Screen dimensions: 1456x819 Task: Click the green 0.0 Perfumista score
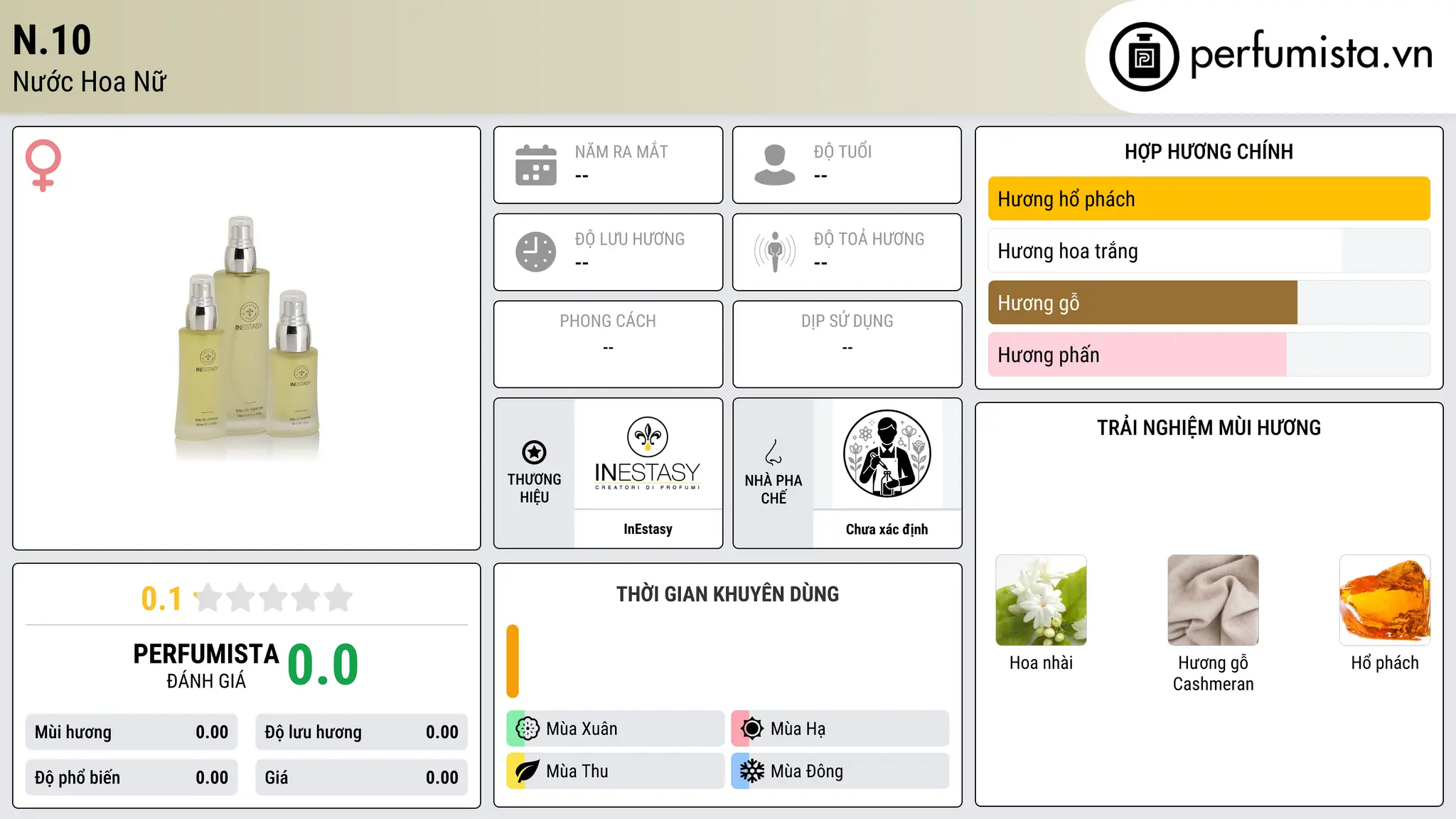coord(323,665)
